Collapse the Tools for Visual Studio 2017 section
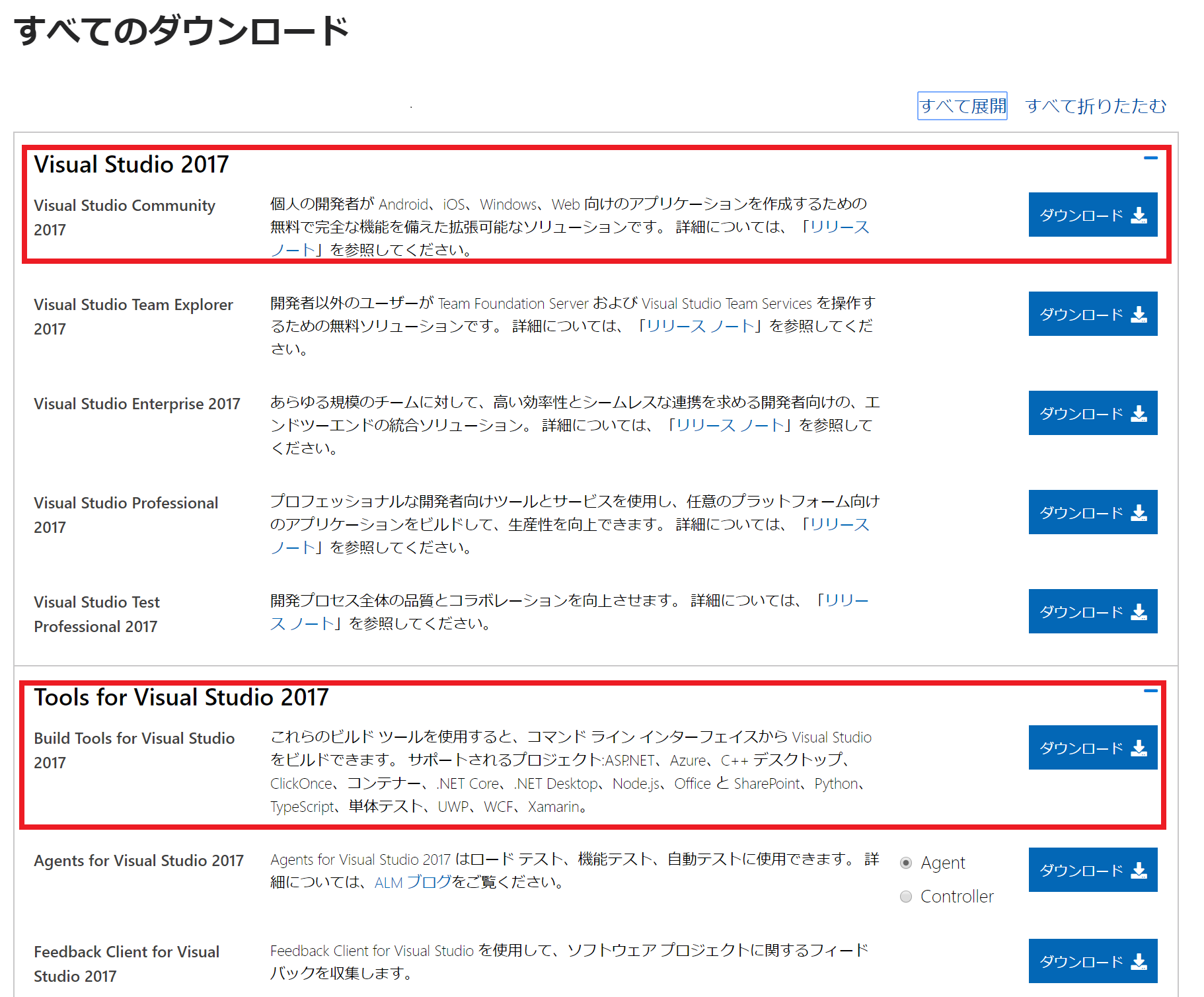The height and width of the screenshot is (997, 1204). 1150,690
